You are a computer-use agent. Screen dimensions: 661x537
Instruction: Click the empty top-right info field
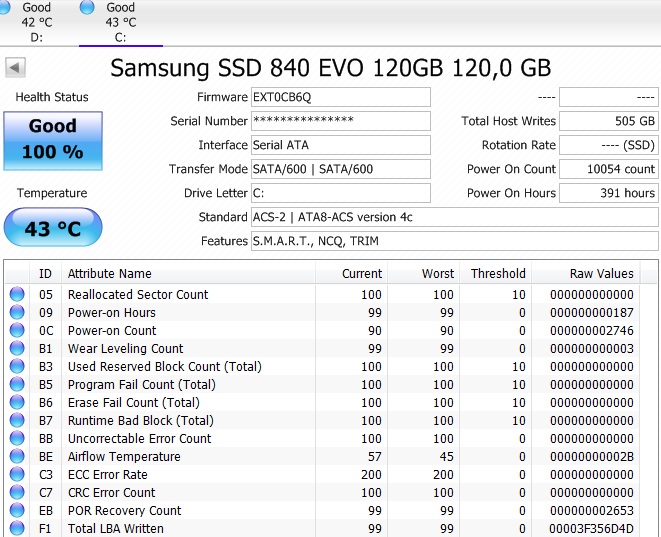608,97
